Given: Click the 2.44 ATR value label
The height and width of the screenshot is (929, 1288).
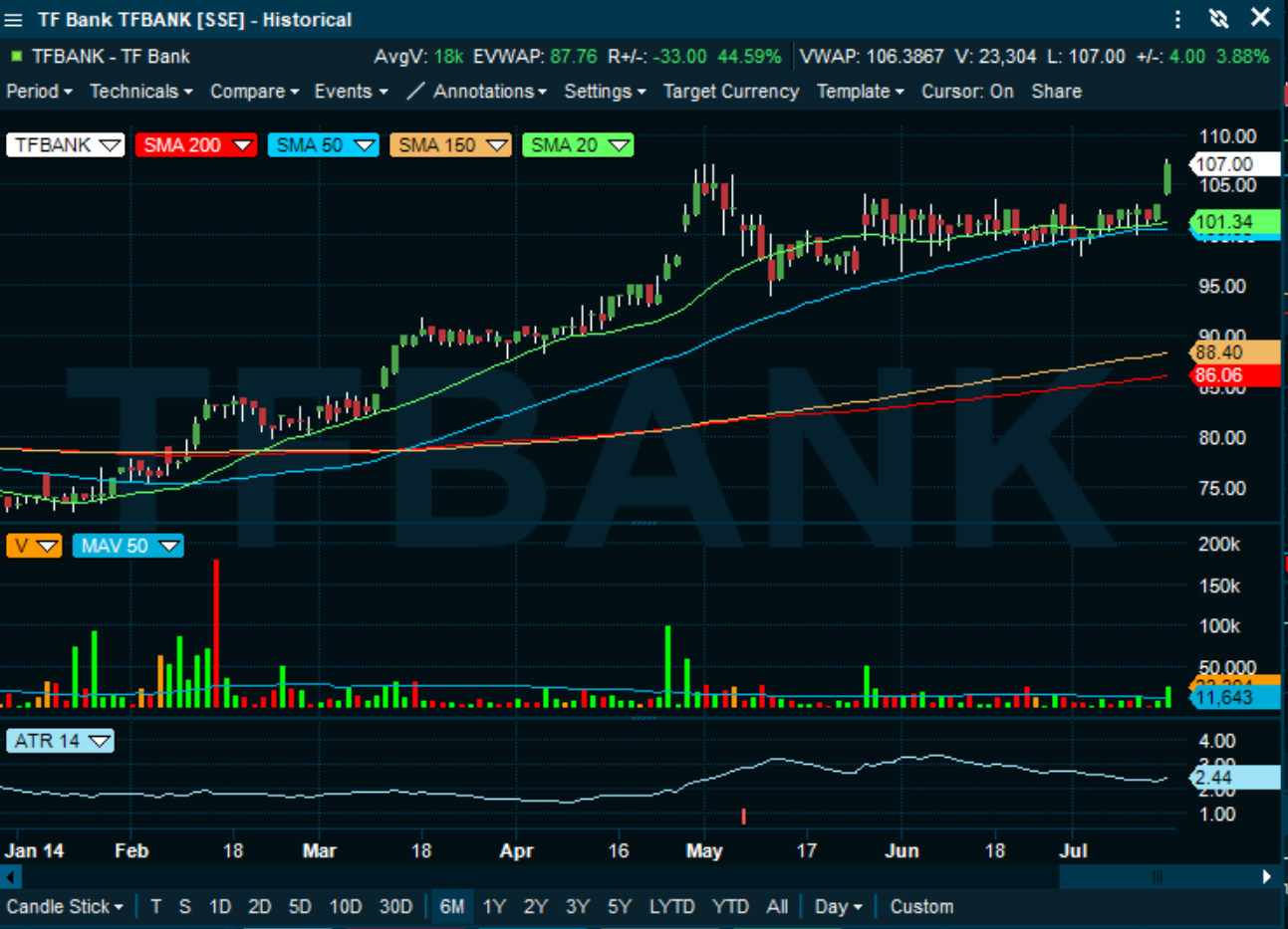Looking at the screenshot, I should coord(1233,778).
